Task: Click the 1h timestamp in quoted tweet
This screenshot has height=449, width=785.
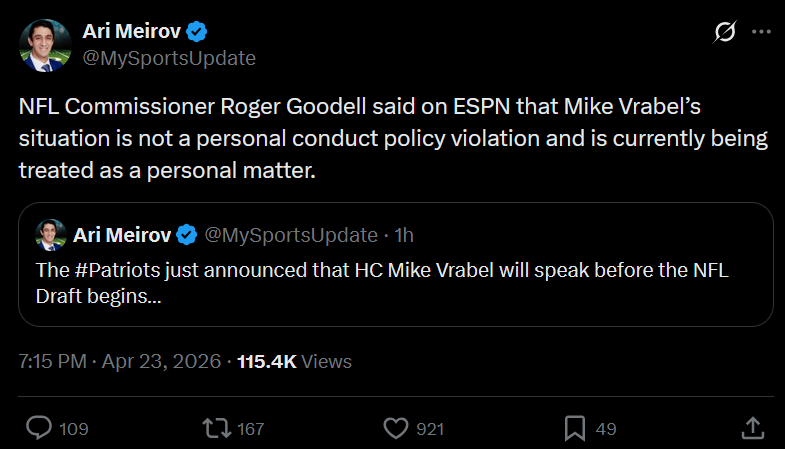Action: tap(404, 235)
